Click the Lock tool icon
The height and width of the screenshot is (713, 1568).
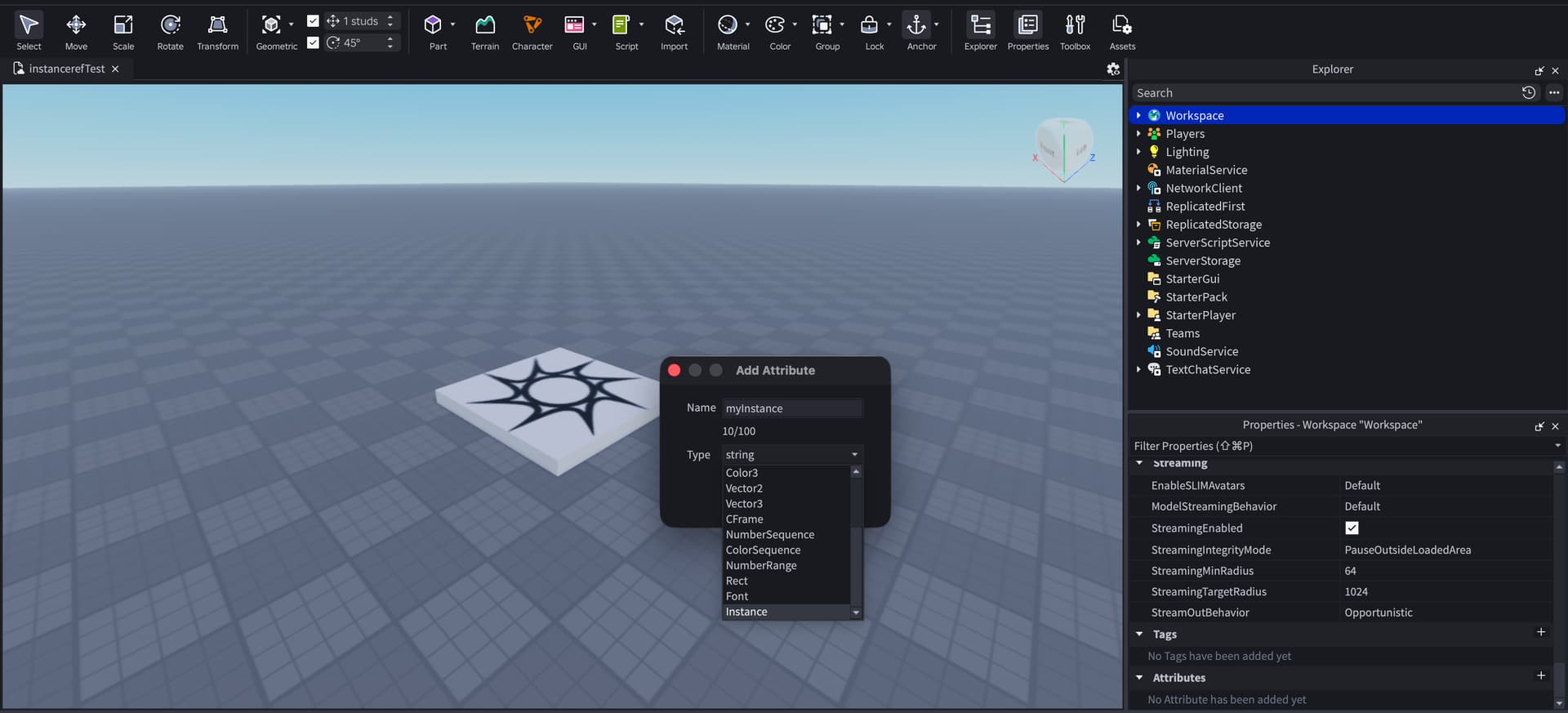click(x=869, y=25)
